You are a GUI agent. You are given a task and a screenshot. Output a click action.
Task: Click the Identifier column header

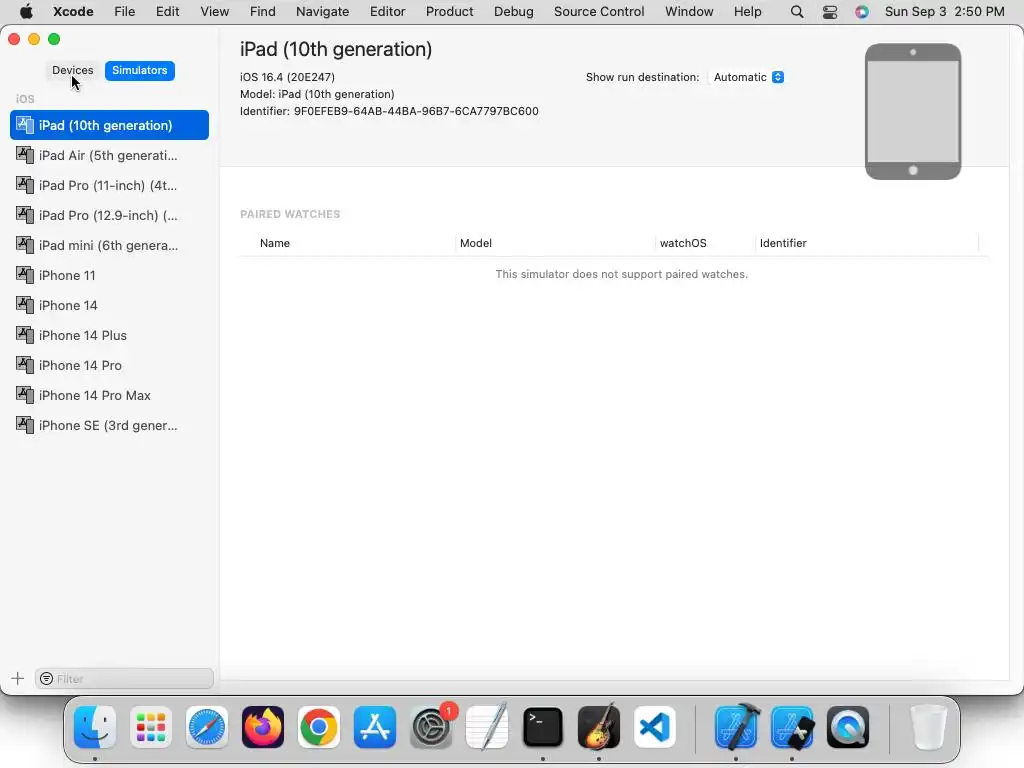pyautogui.click(x=783, y=243)
